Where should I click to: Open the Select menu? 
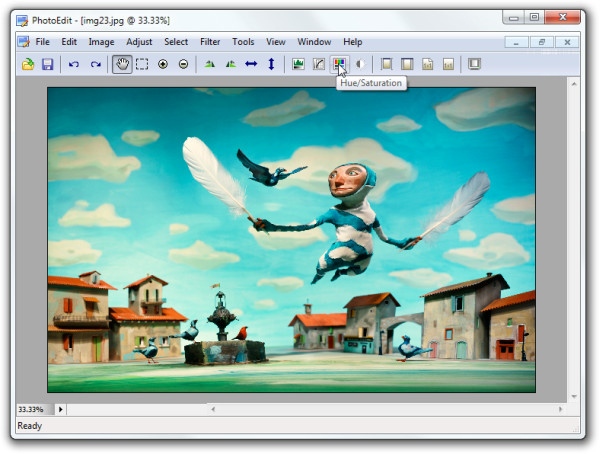coord(176,42)
